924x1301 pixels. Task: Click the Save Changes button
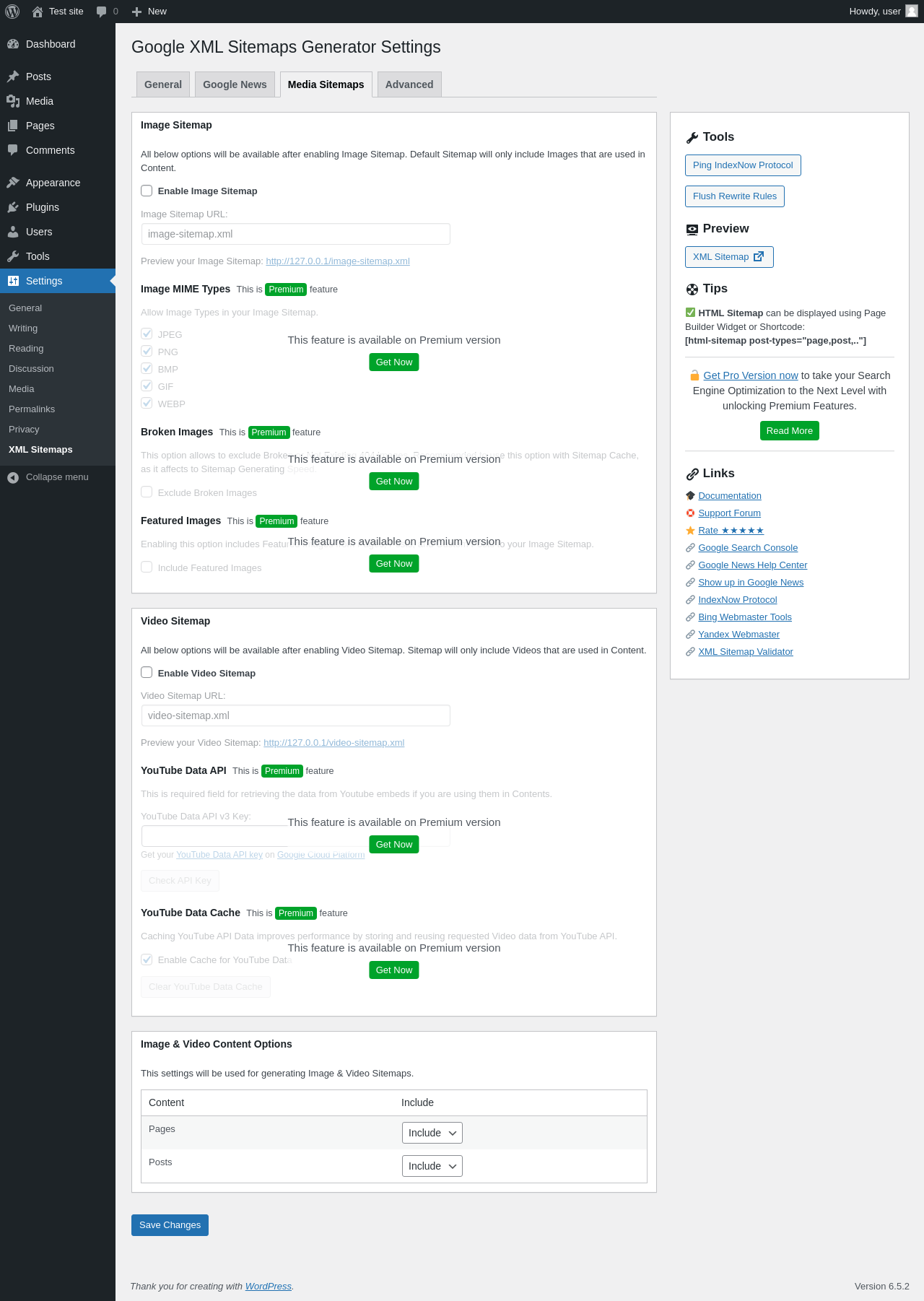click(x=170, y=1225)
